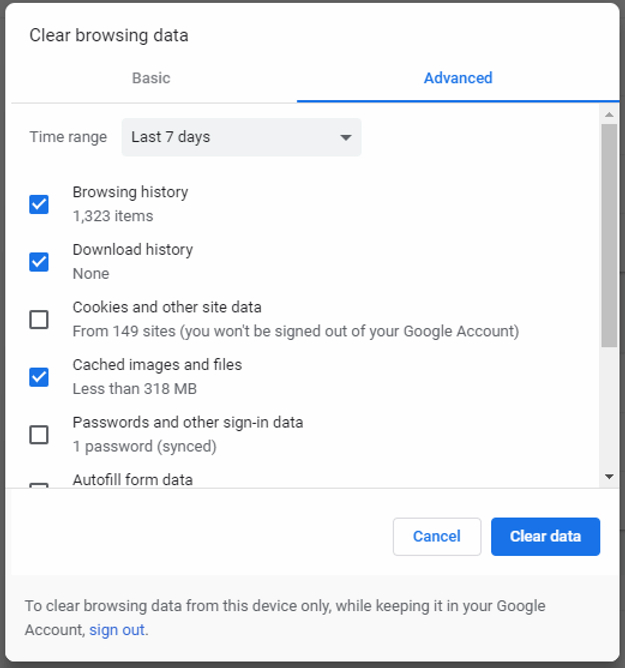Screen dimensions: 625x668
Task: Disable the Cached images and files checkbox
Action: 39,377
